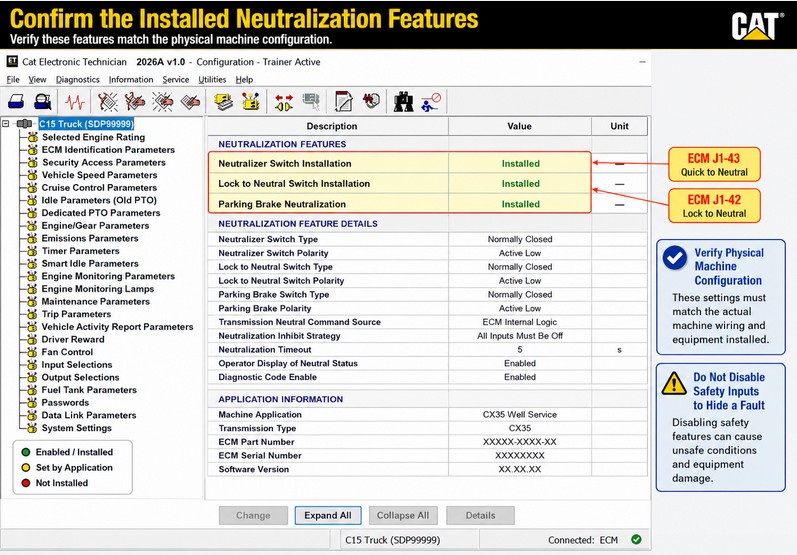Select Dedicated PTO Parameters

pos(101,213)
